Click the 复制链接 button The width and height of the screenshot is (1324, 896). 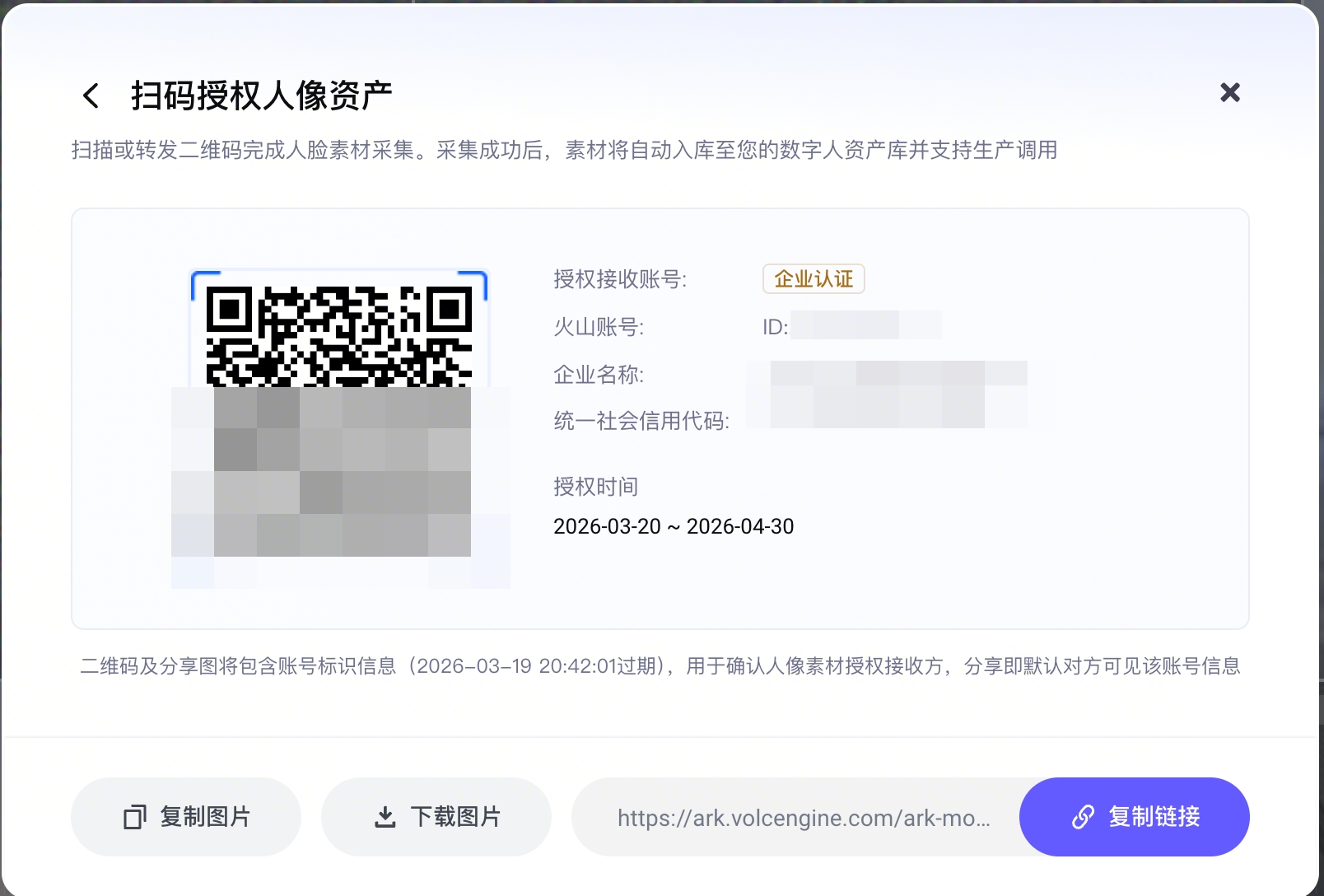click(1135, 817)
